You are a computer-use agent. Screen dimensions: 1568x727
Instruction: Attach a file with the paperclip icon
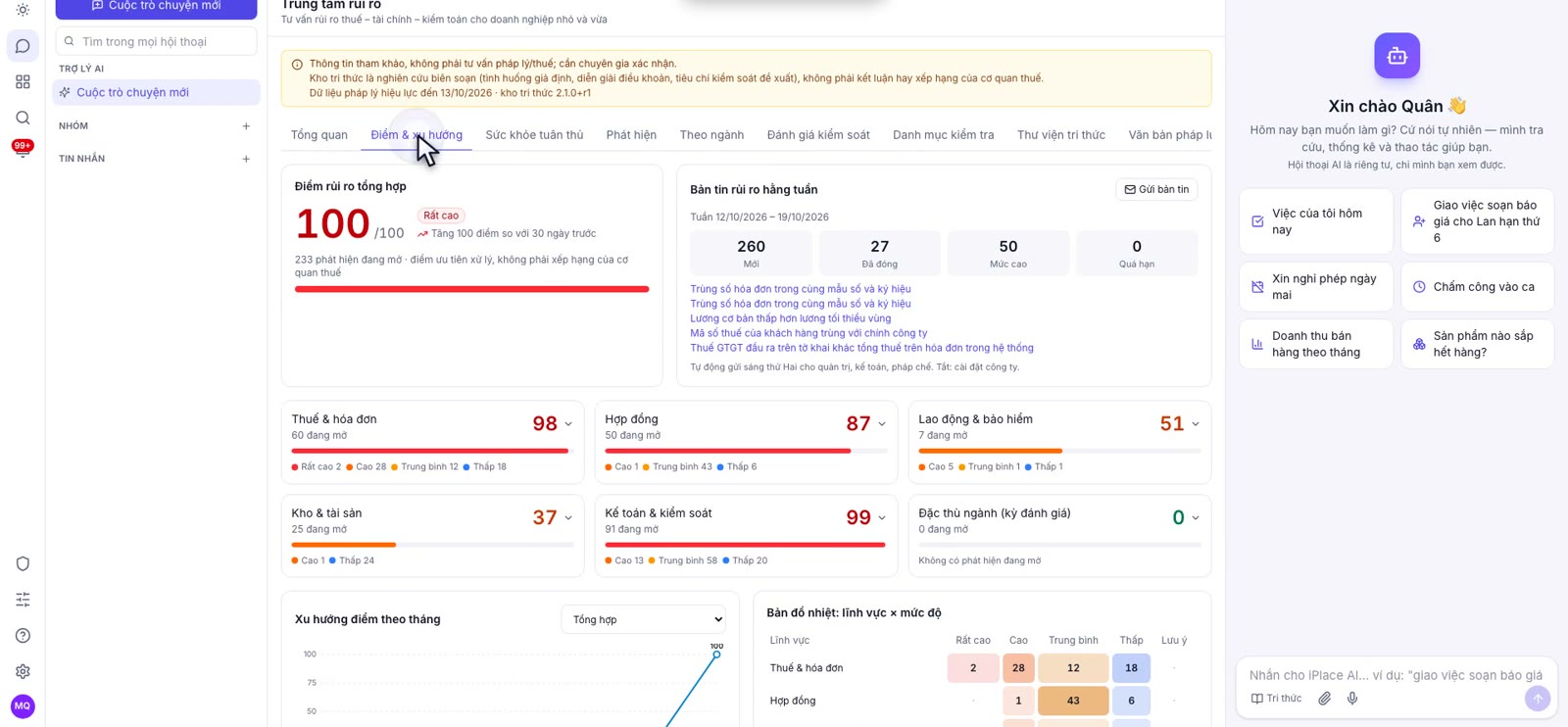(1324, 699)
